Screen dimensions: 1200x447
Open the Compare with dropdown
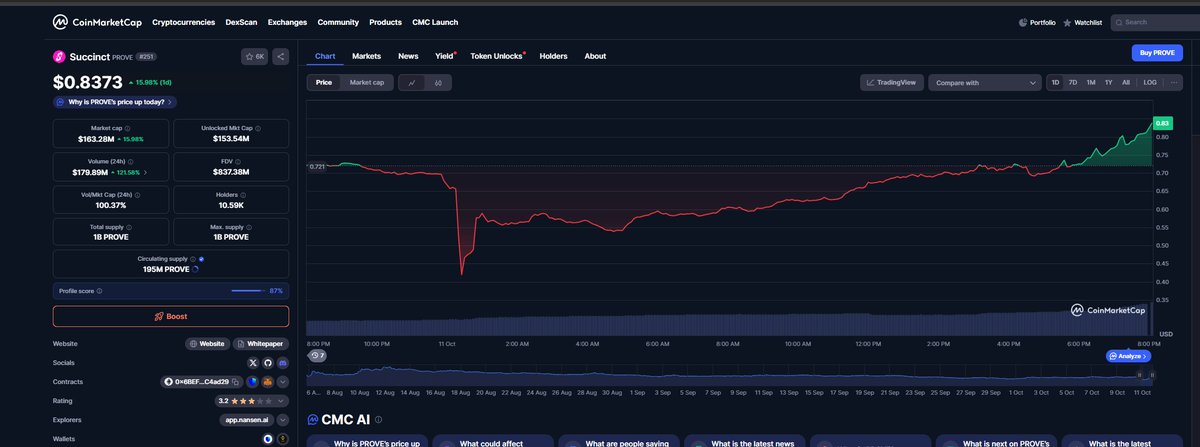click(985, 83)
